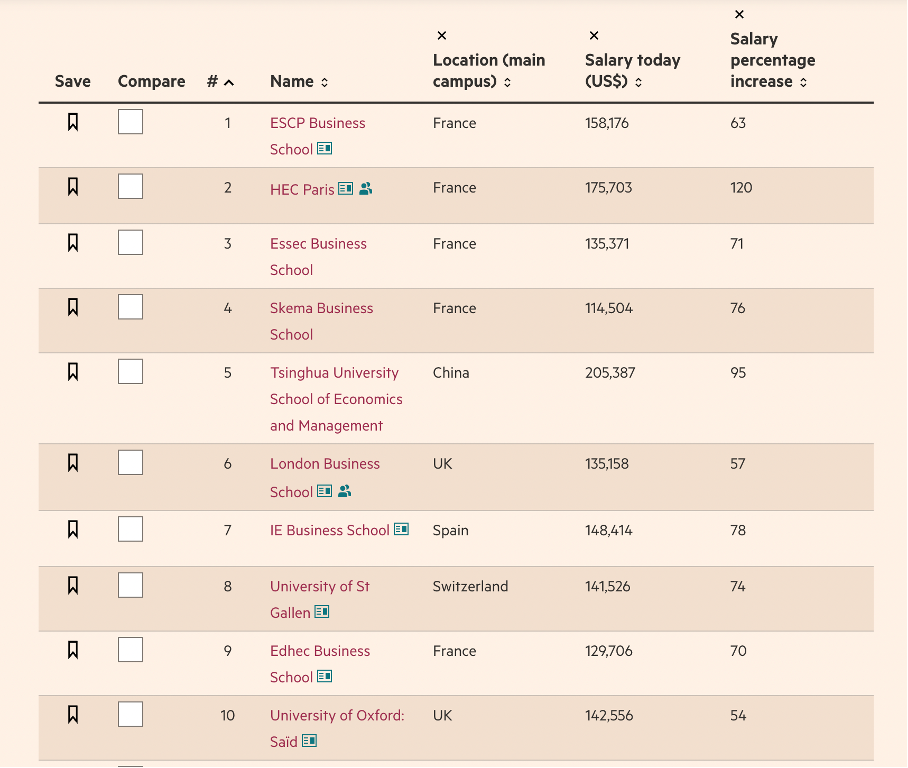Select salary value 205,387
Screen dimensions: 908x768
(x=610, y=372)
